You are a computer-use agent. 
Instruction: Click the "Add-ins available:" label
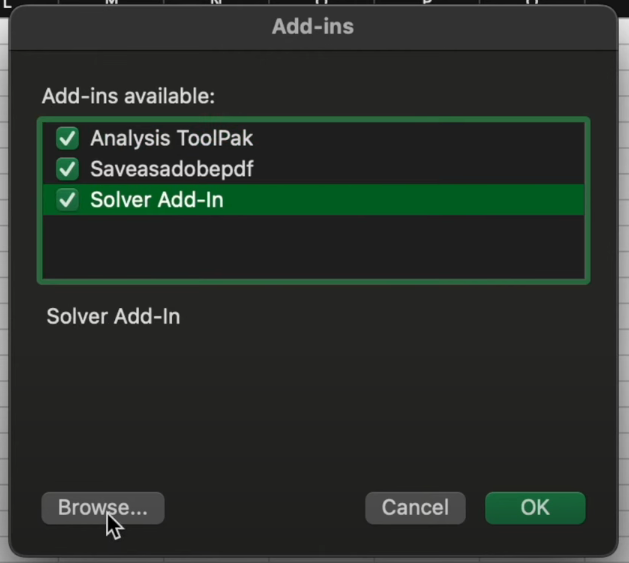point(128,97)
